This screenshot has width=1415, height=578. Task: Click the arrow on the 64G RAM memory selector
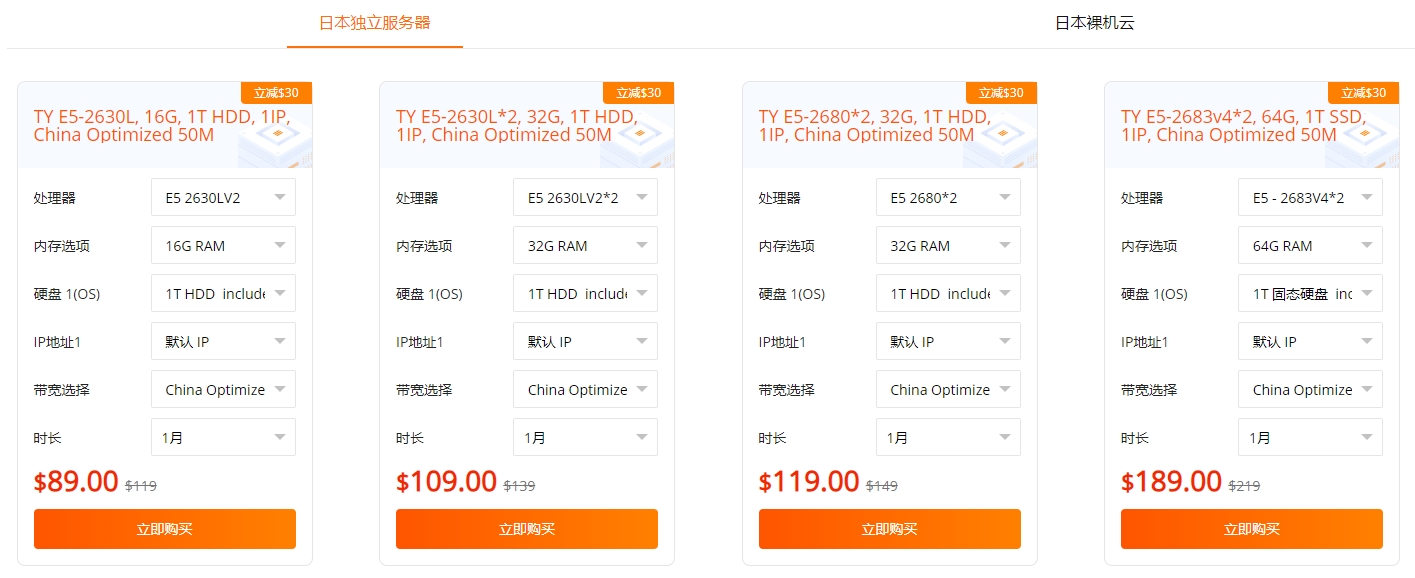click(x=1367, y=245)
